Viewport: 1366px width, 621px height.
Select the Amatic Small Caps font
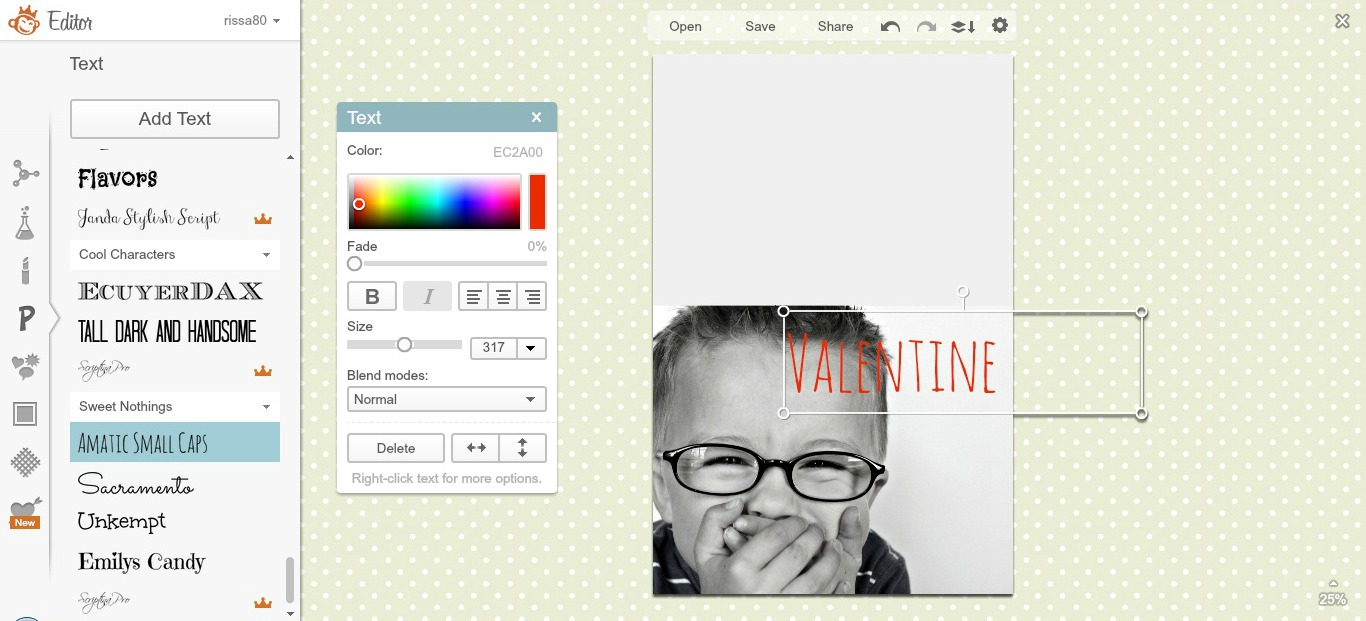click(x=175, y=442)
